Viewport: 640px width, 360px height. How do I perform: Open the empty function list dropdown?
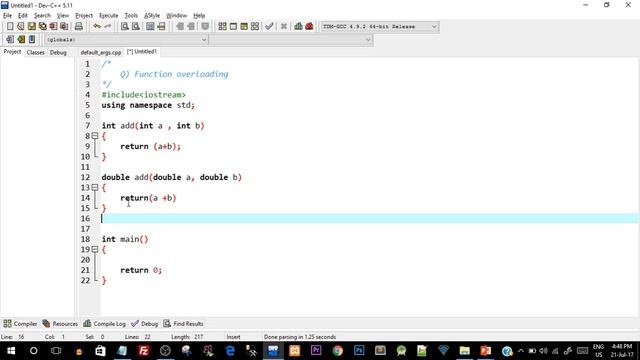pyautogui.click(x=291, y=40)
